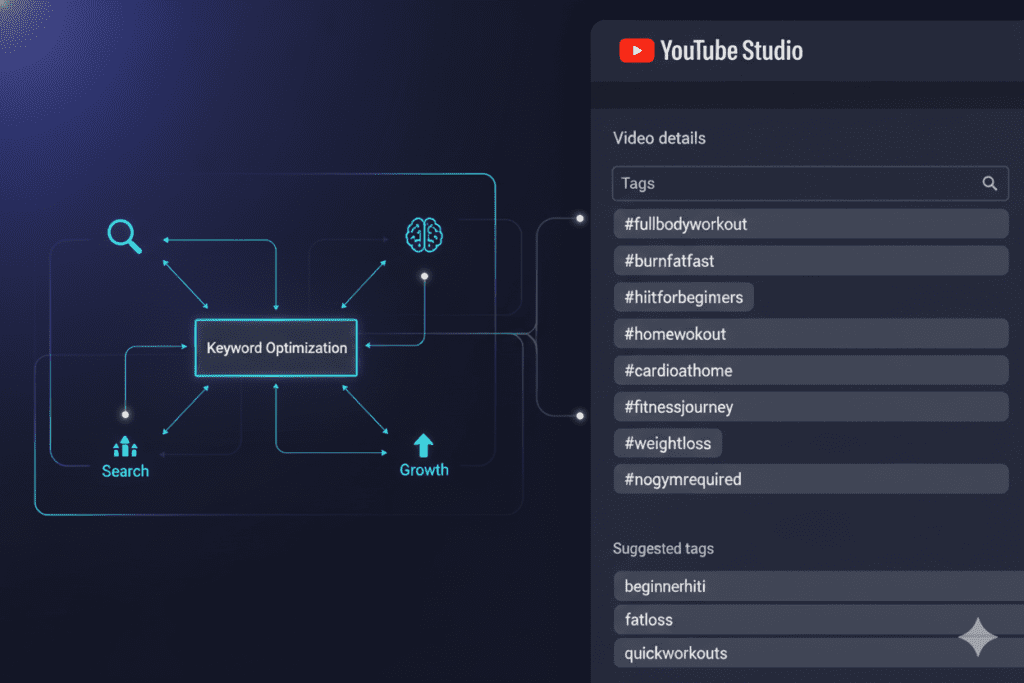Select the #burnfatfast tag
The width and height of the screenshot is (1024, 683).
pyautogui.click(x=810, y=260)
